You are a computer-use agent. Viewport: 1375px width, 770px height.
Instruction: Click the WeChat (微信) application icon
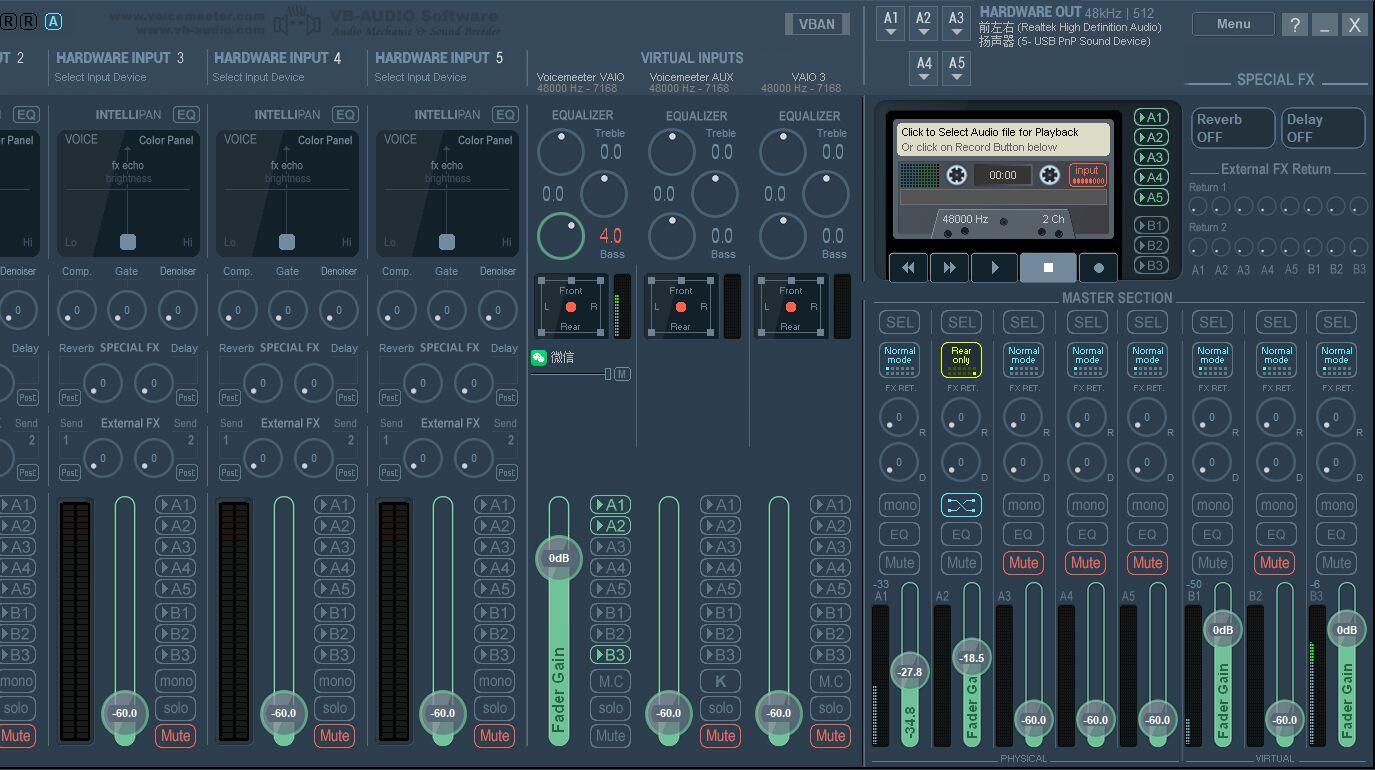coord(539,357)
